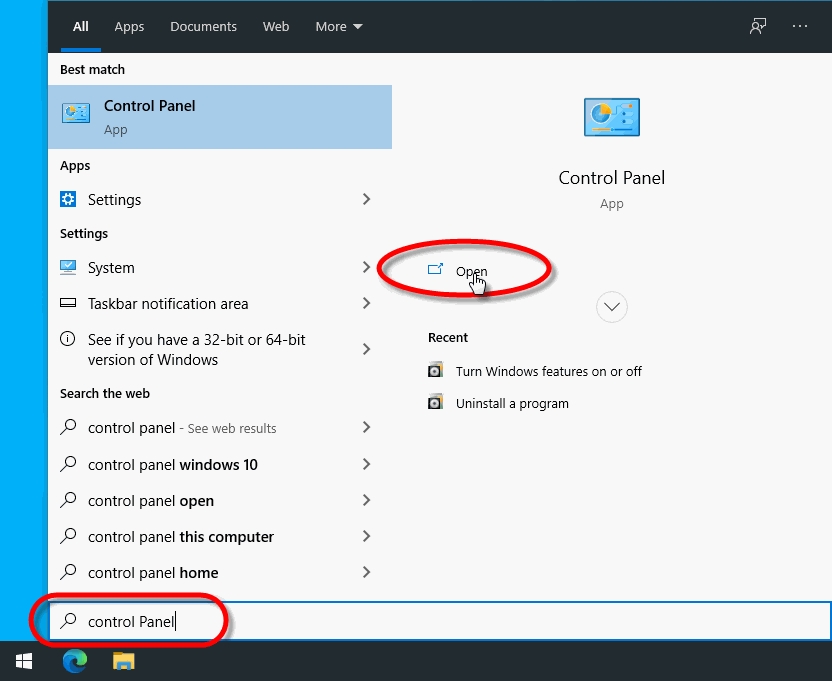This screenshot has height=681, width=832.
Task: Switch to the Documents tab
Action: point(203,27)
